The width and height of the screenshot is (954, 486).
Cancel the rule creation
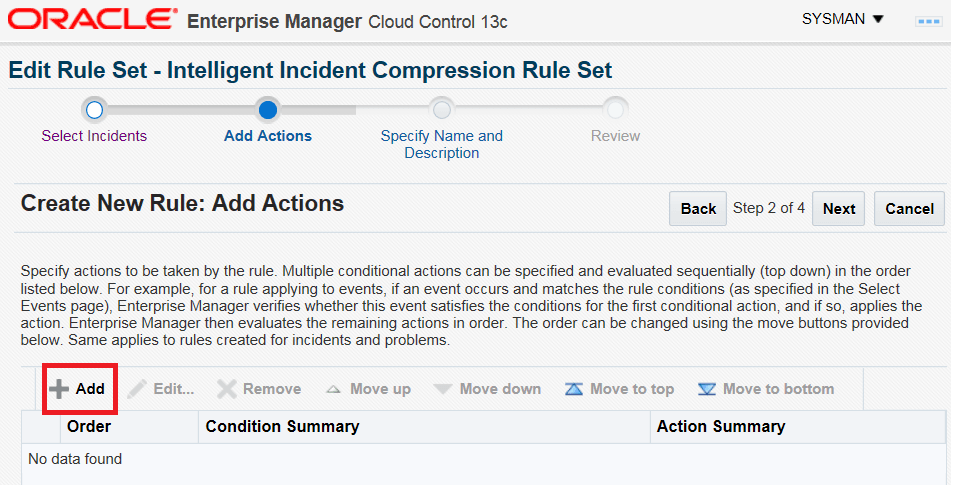tap(909, 209)
